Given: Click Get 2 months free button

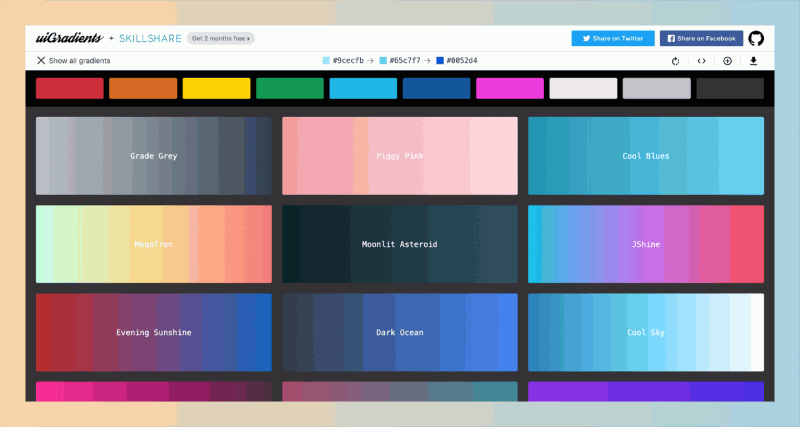Looking at the screenshot, I should [221, 38].
